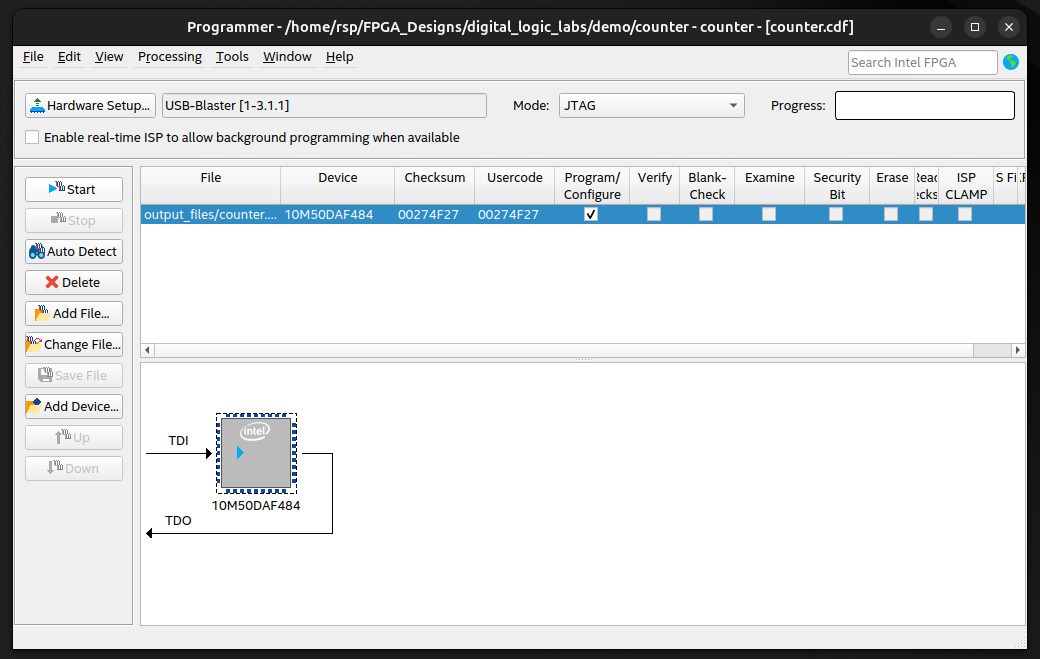Click Change File button
The height and width of the screenshot is (659, 1040).
[74, 344]
